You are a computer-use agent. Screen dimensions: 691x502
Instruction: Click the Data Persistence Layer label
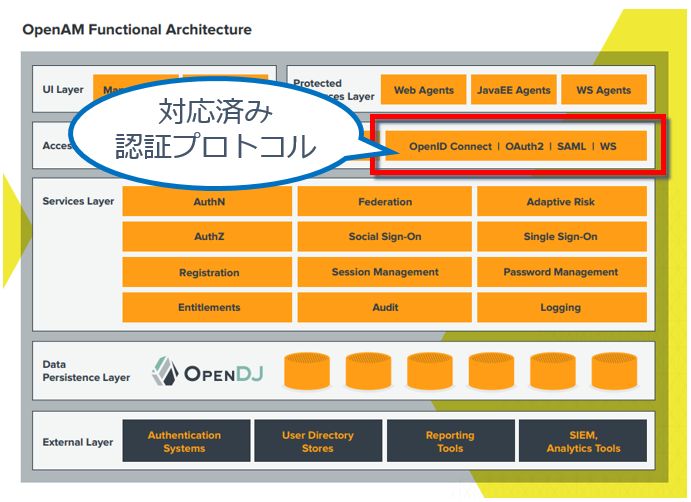86,371
